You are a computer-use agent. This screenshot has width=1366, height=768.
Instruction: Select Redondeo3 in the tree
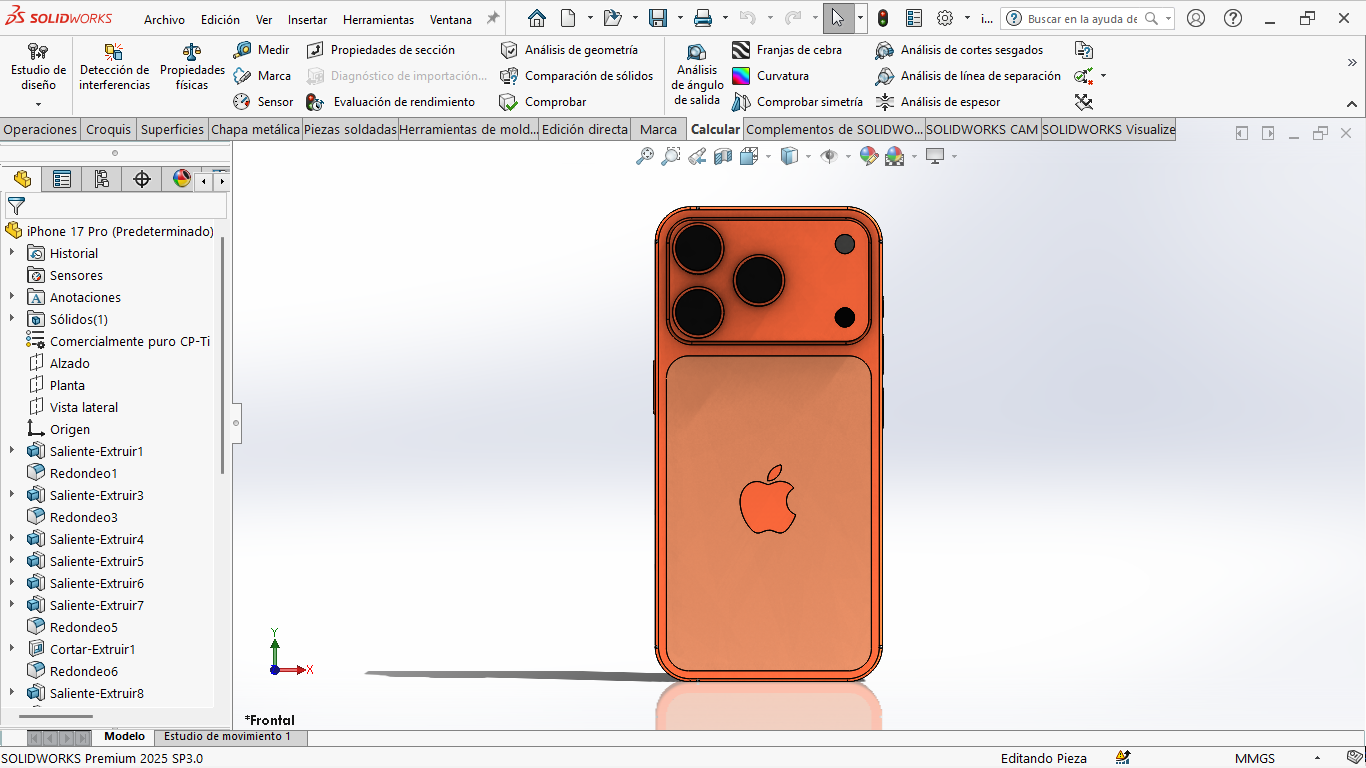click(x=84, y=517)
